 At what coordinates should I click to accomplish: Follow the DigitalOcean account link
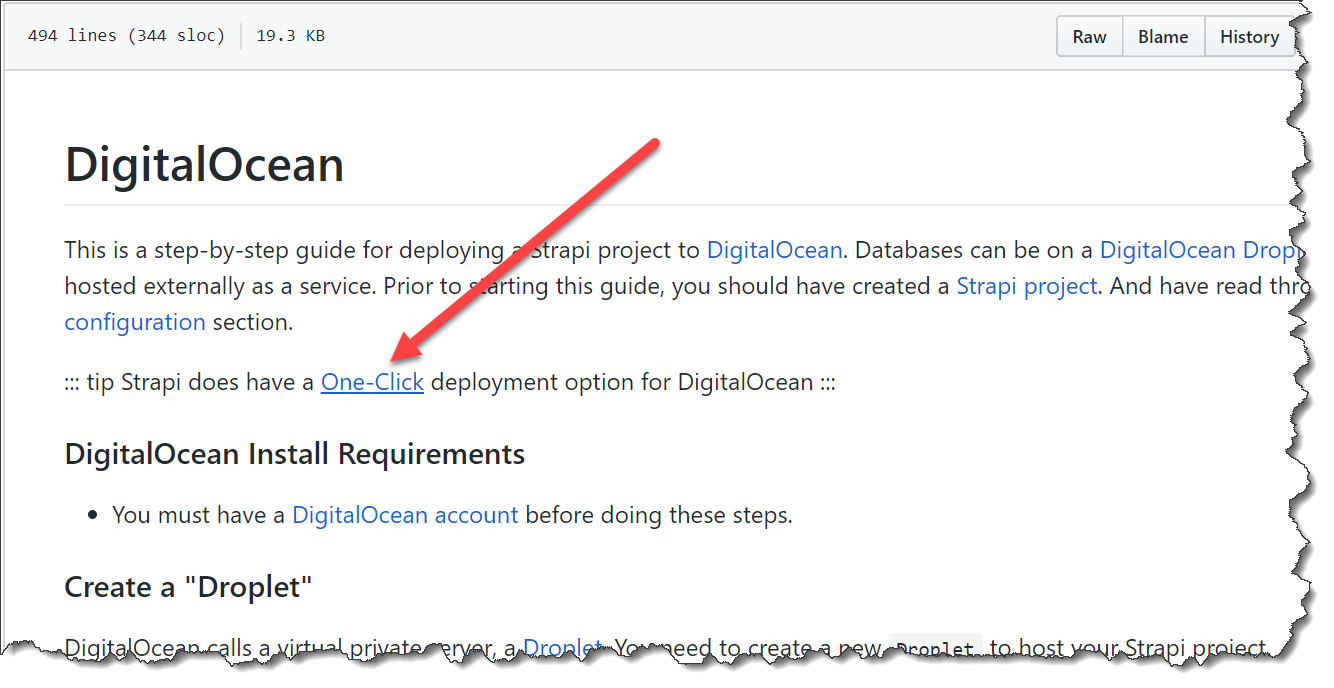coord(405,514)
